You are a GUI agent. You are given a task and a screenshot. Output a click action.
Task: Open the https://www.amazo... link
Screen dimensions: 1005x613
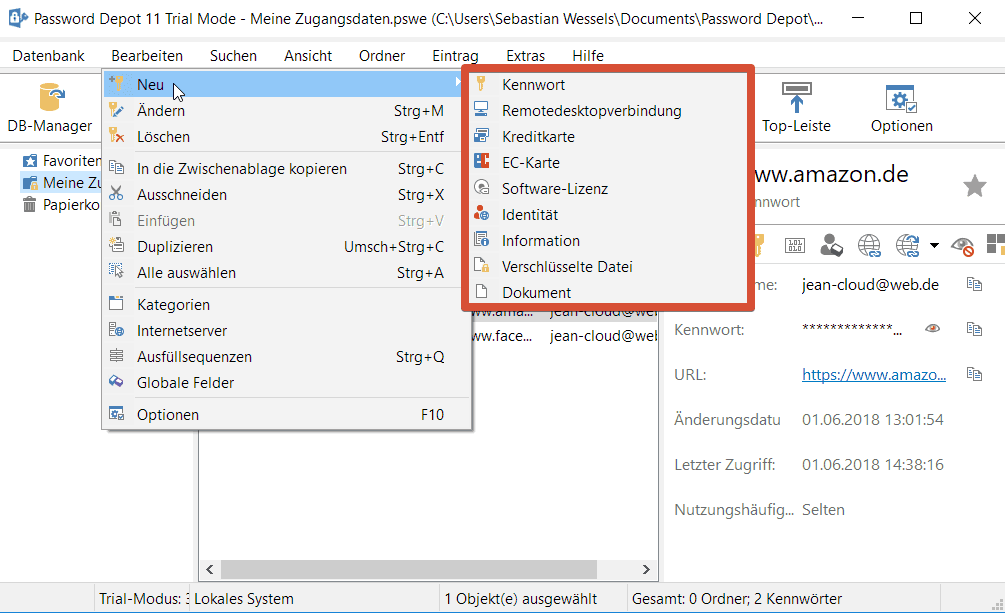[874, 374]
